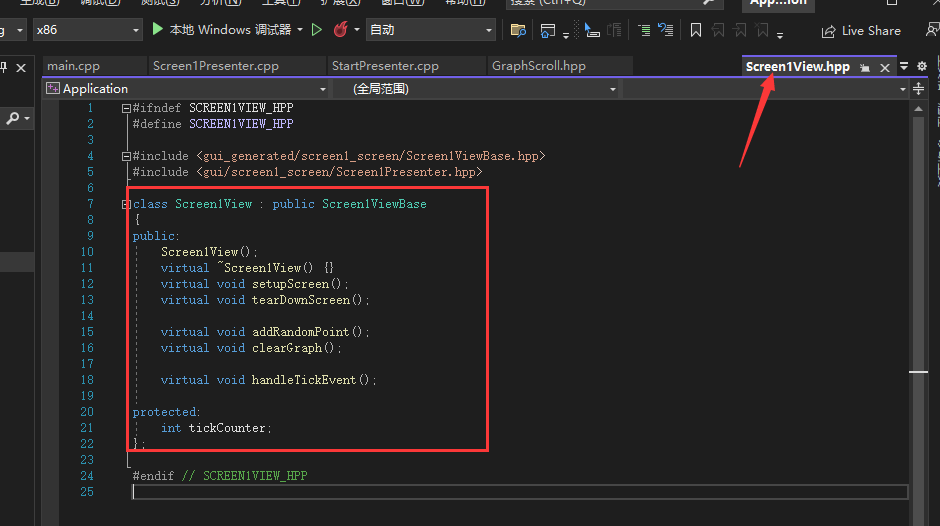Image resolution: width=940 pixels, height=526 pixels.
Task: Go to next bookmark icon
Action: [740, 30]
